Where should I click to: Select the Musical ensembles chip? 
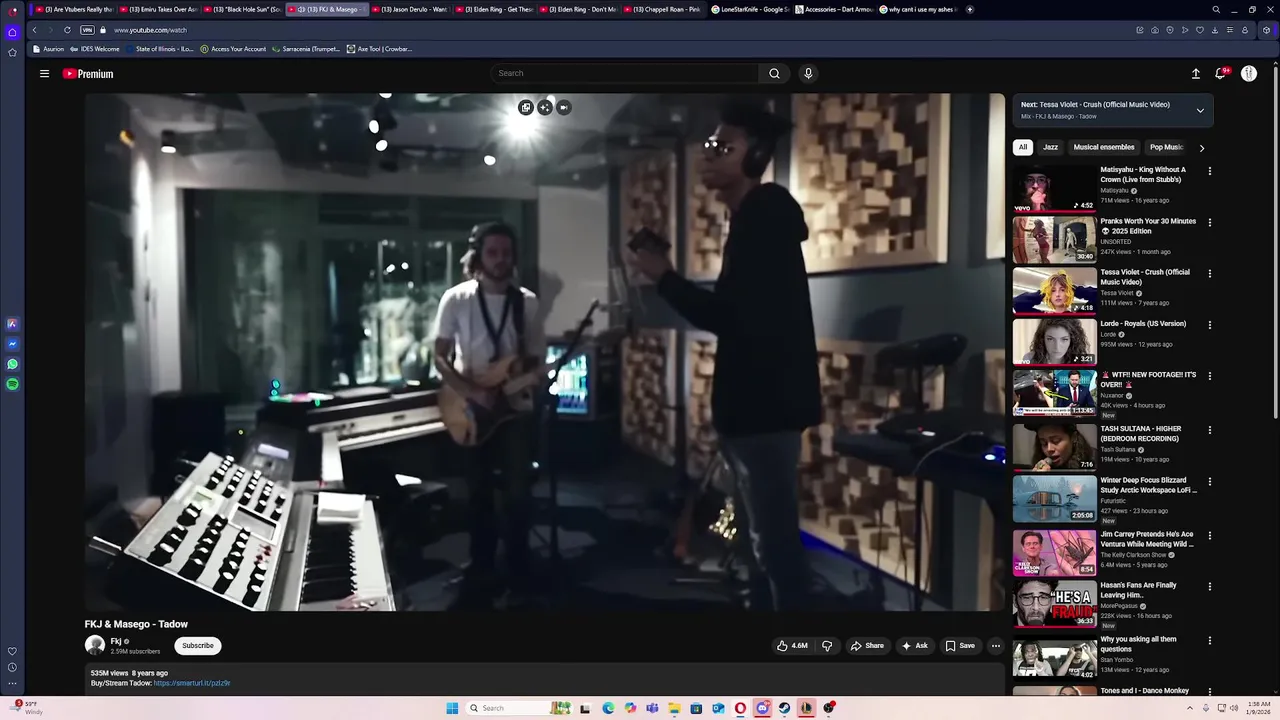click(1103, 147)
